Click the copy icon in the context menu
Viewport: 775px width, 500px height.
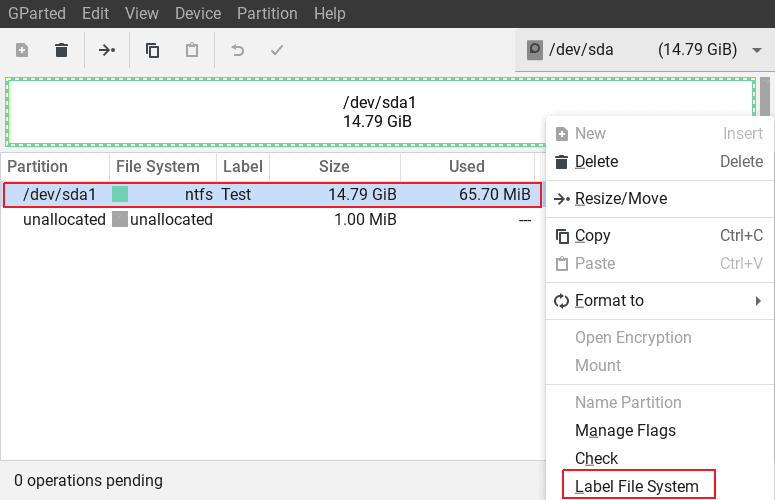[562, 236]
